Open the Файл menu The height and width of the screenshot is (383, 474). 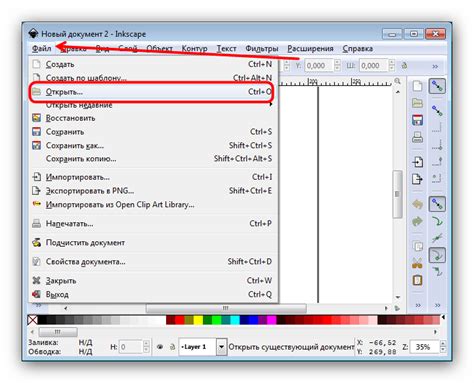(x=41, y=49)
